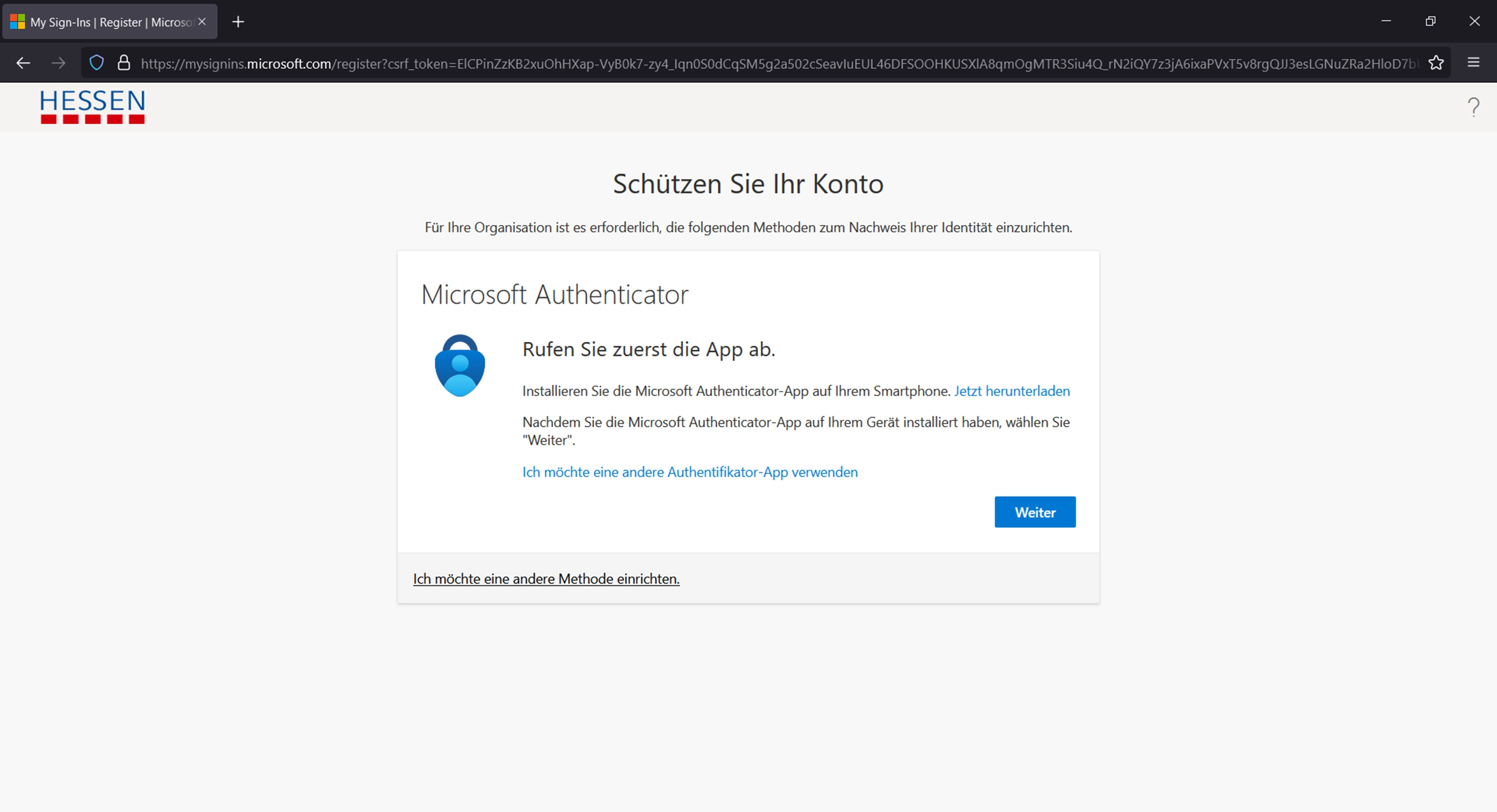Select the My Sign-Ins Register tab
The height and width of the screenshot is (812, 1497).
pos(110,22)
